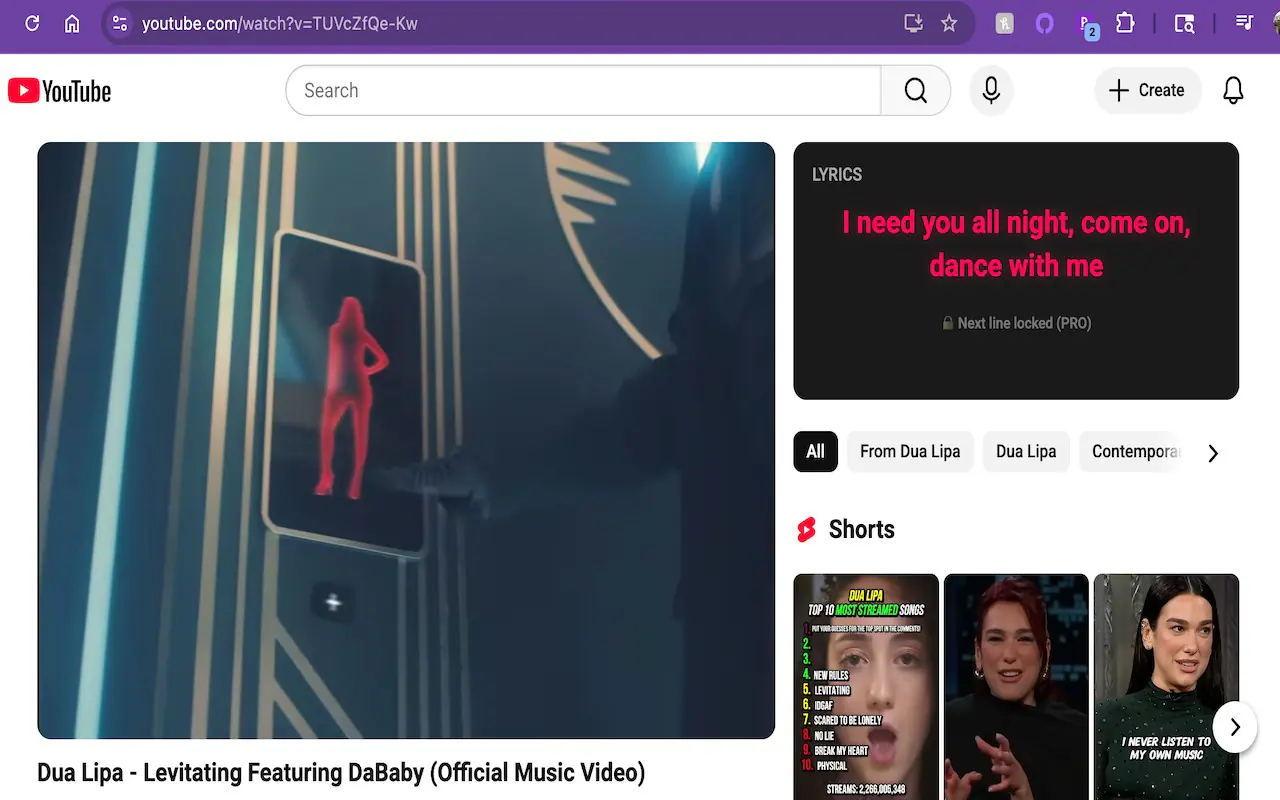Select the From Dua Lipa filter chip
This screenshot has height=800, width=1280.
910,451
